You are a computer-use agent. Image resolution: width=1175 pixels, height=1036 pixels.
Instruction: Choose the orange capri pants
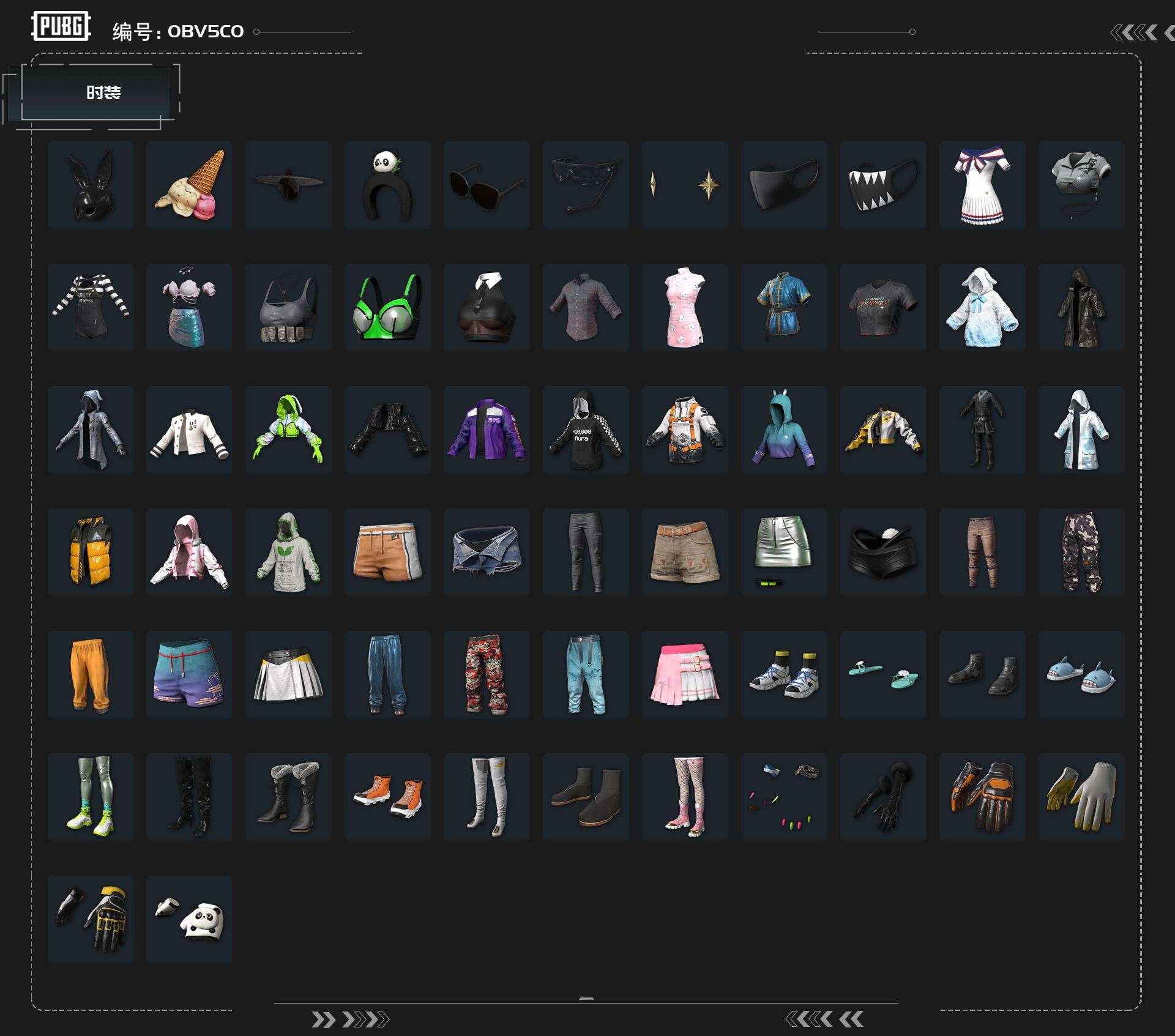coord(91,674)
